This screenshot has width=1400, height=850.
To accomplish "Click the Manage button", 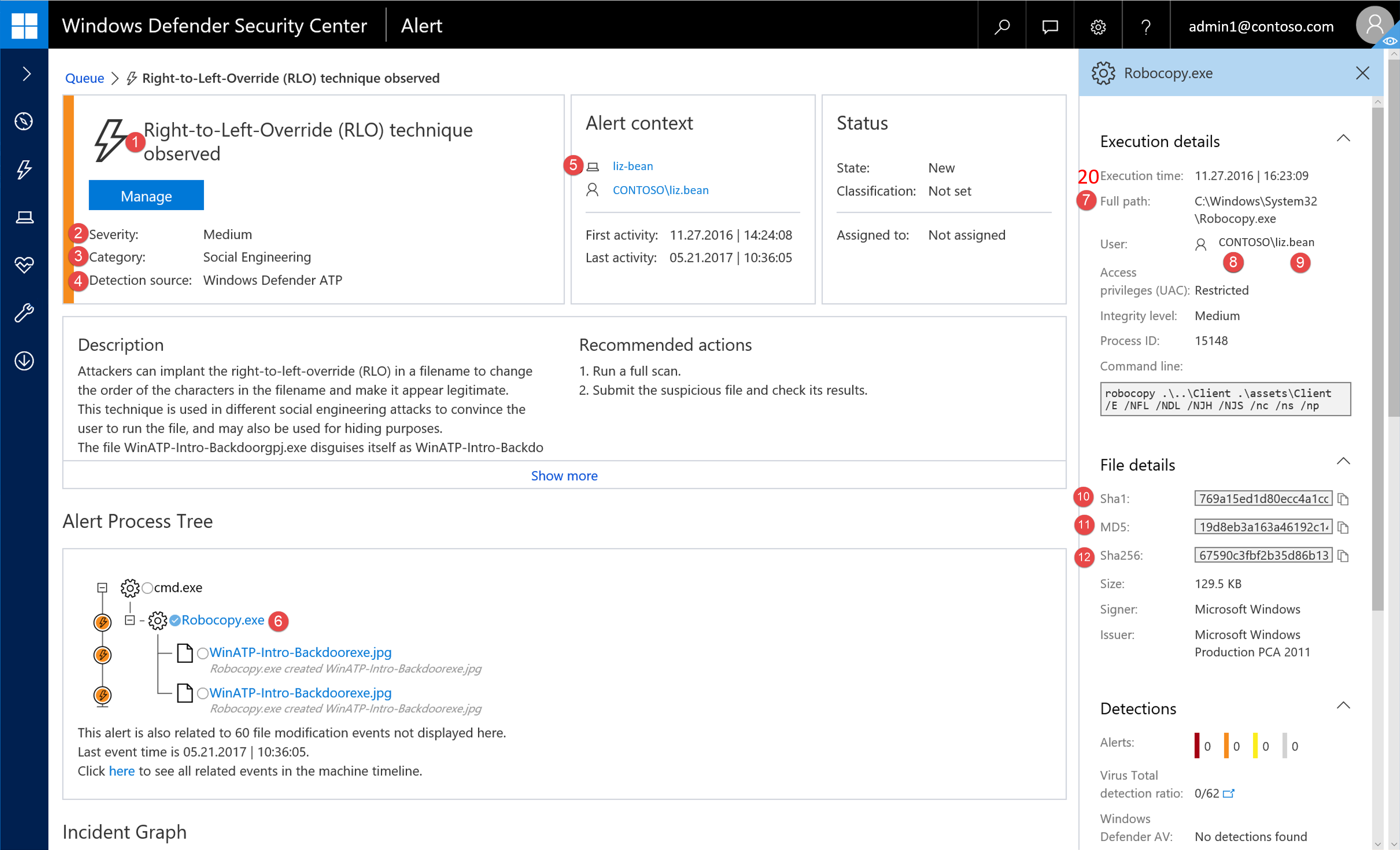I will pyautogui.click(x=146, y=196).
